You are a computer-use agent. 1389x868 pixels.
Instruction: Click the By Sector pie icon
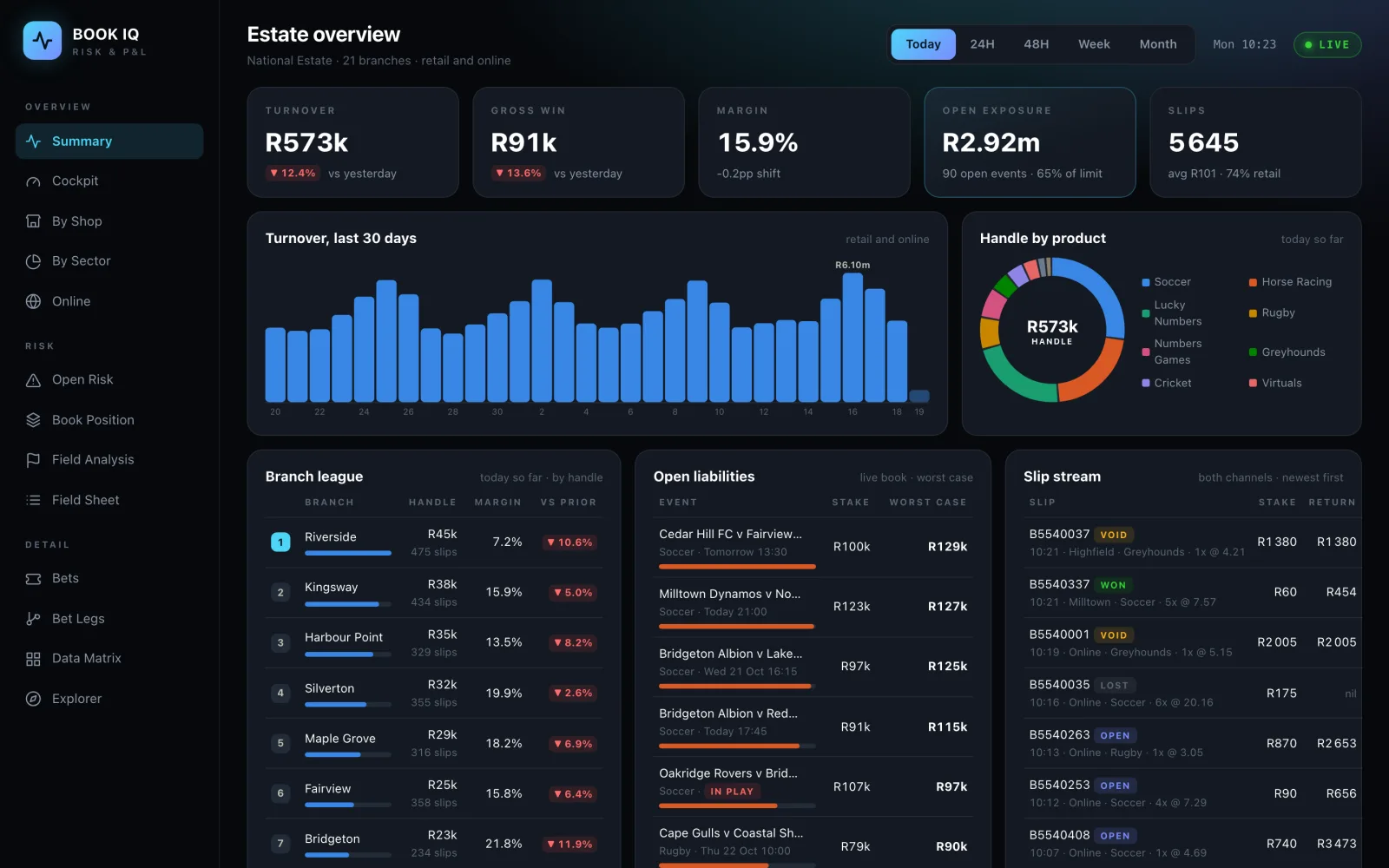[33, 261]
